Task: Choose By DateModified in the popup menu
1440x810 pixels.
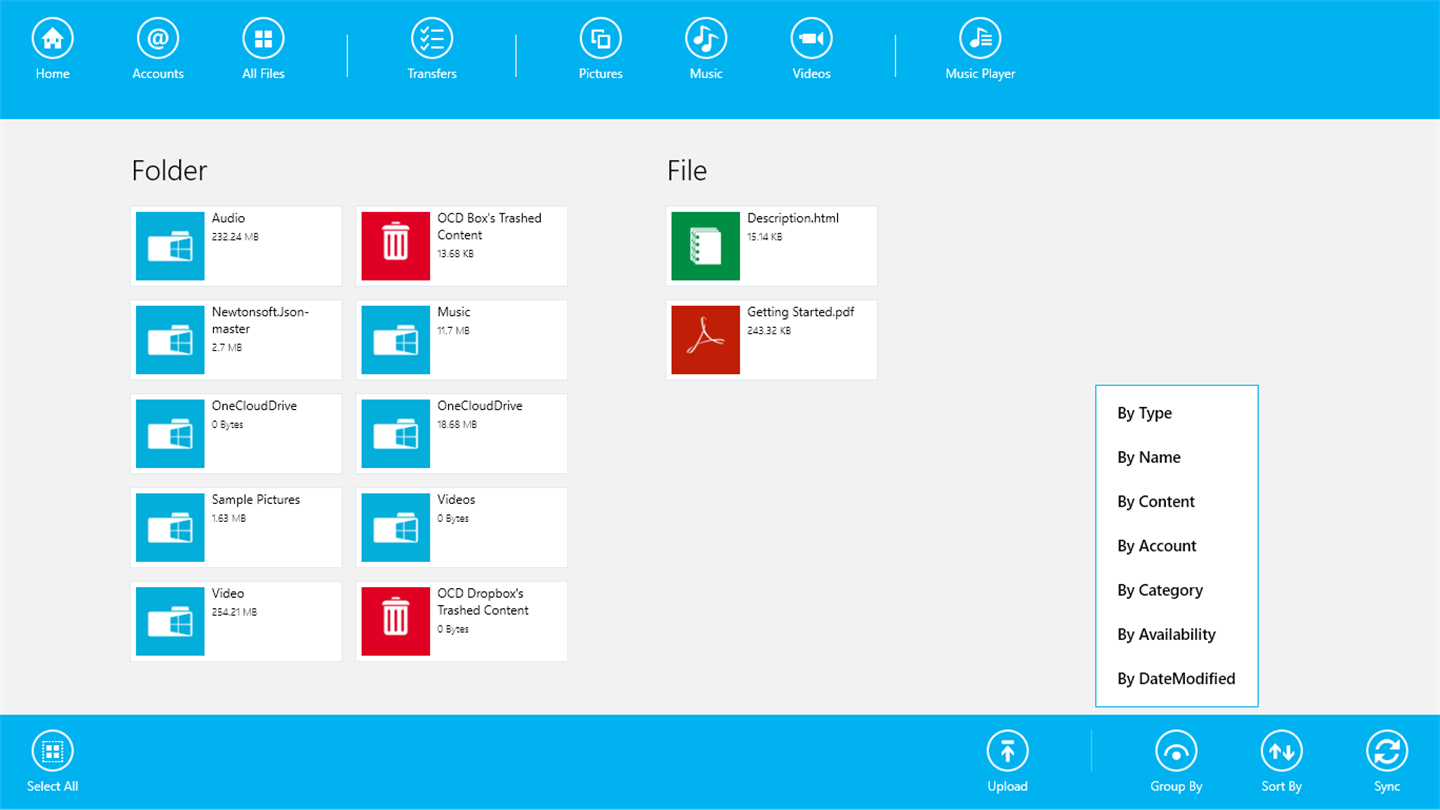Action: (x=1177, y=678)
